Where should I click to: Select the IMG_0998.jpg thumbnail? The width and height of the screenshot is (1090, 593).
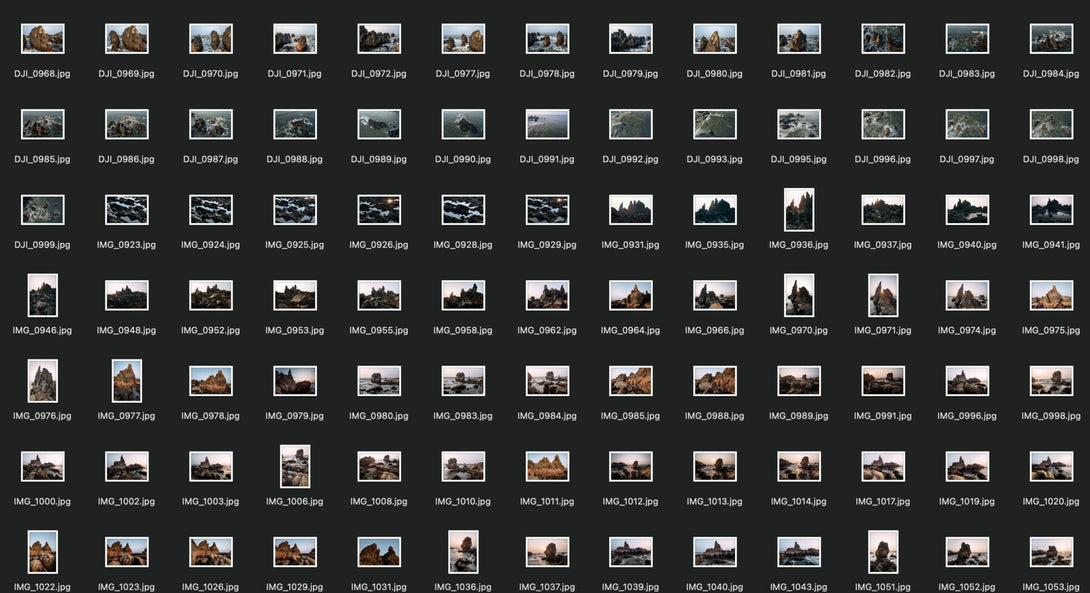(x=1051, y=381)
